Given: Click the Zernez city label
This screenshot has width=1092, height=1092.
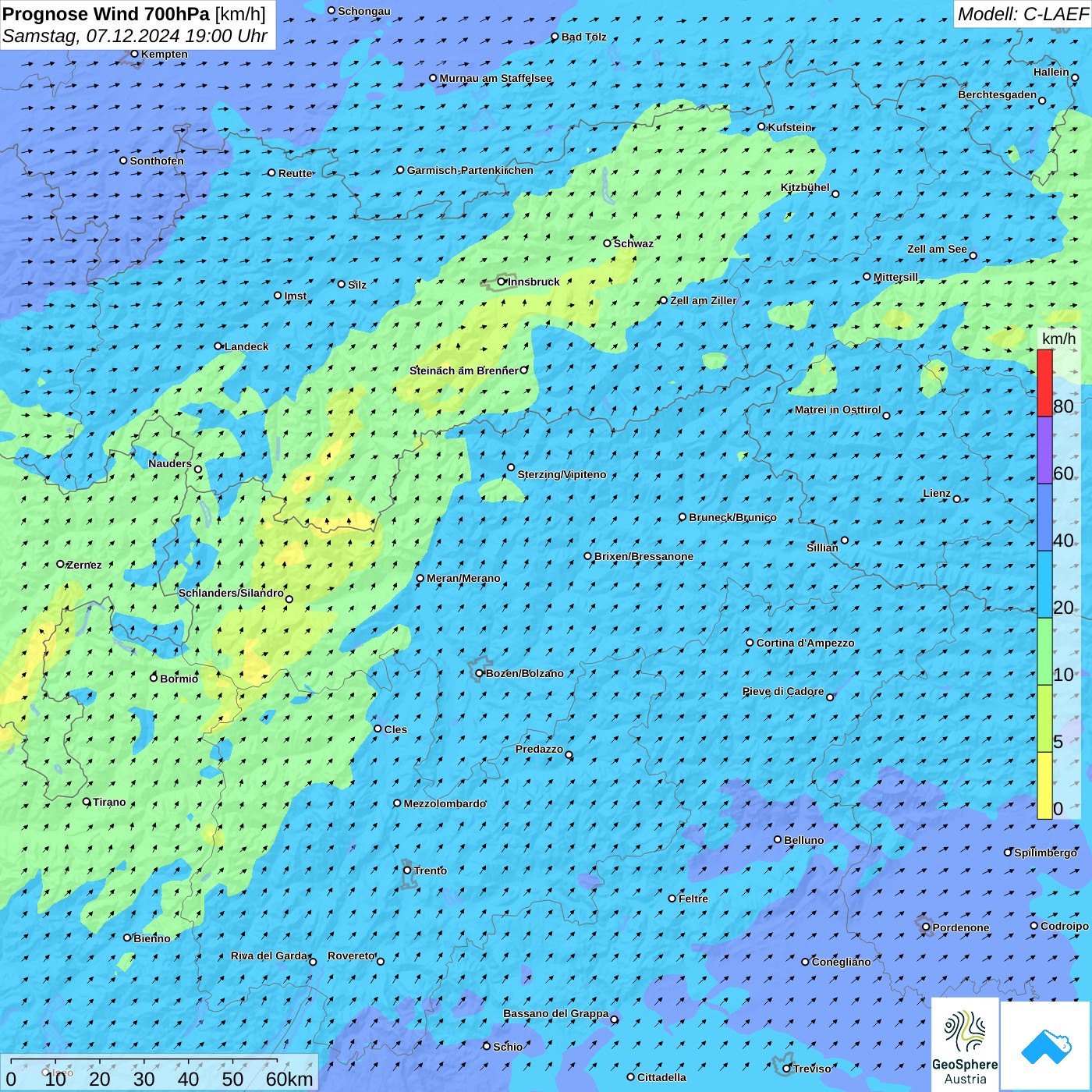Looking at the screenshot, I should 84,565.
